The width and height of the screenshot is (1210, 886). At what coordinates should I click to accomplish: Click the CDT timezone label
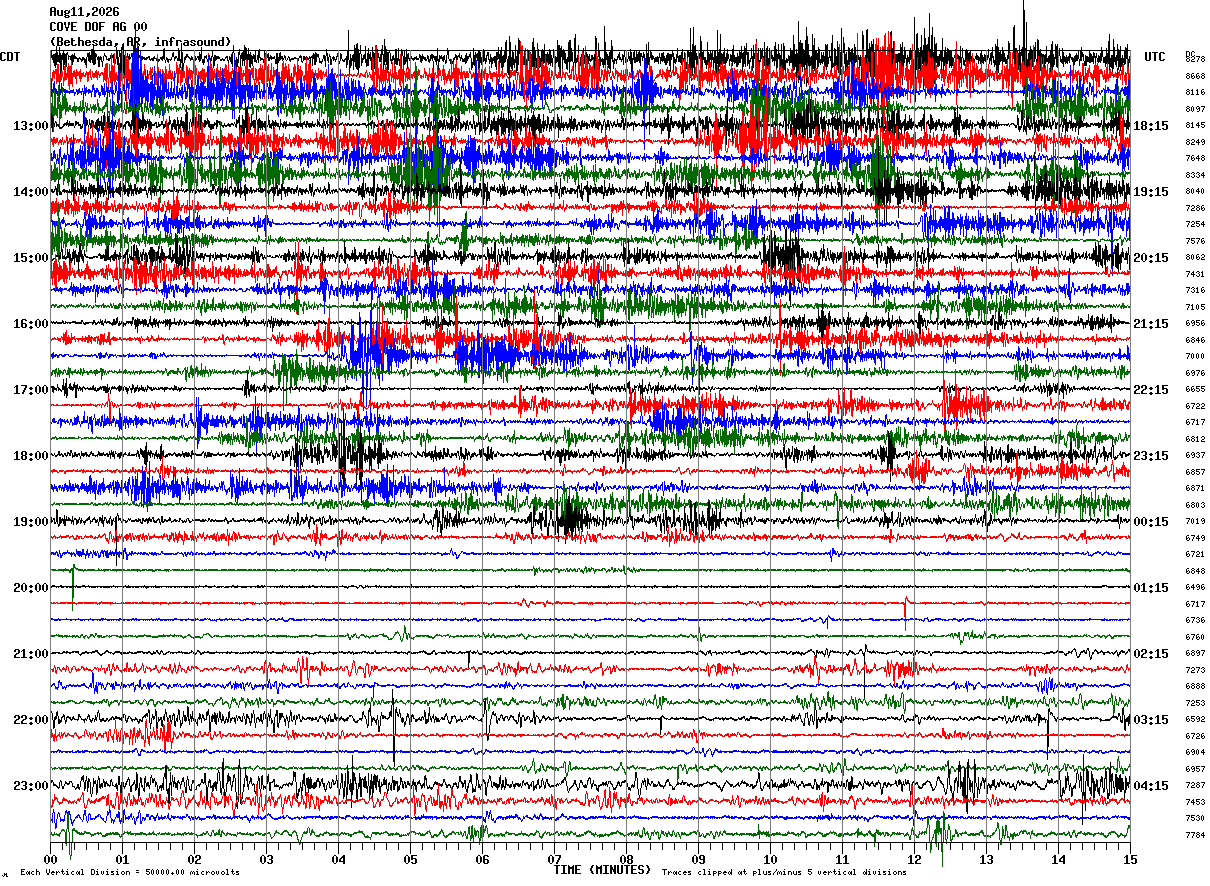tap(11, 57)
